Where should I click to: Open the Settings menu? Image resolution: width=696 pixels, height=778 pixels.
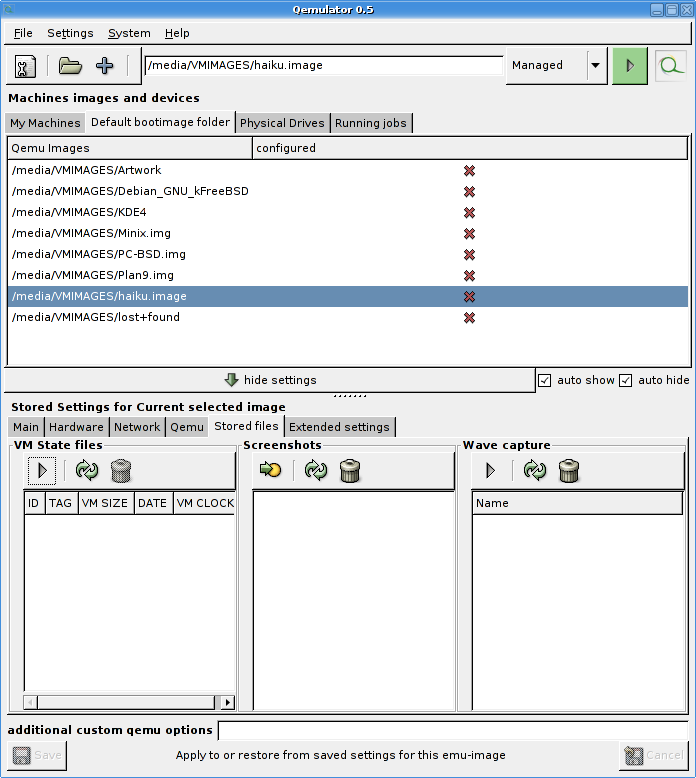coord(70,33)
